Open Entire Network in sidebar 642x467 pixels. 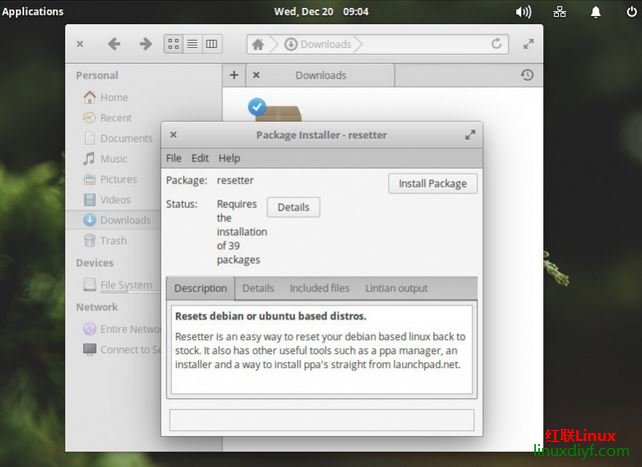pos(113,329)
